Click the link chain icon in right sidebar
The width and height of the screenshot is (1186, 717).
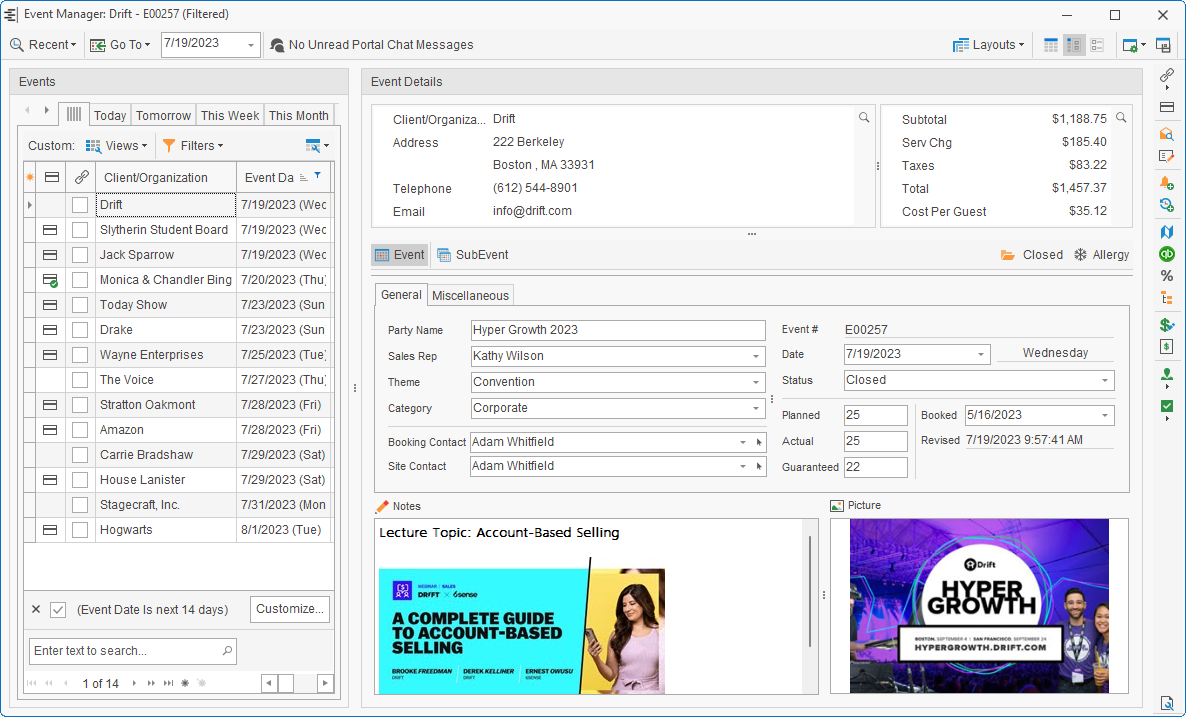[1167, 75]
